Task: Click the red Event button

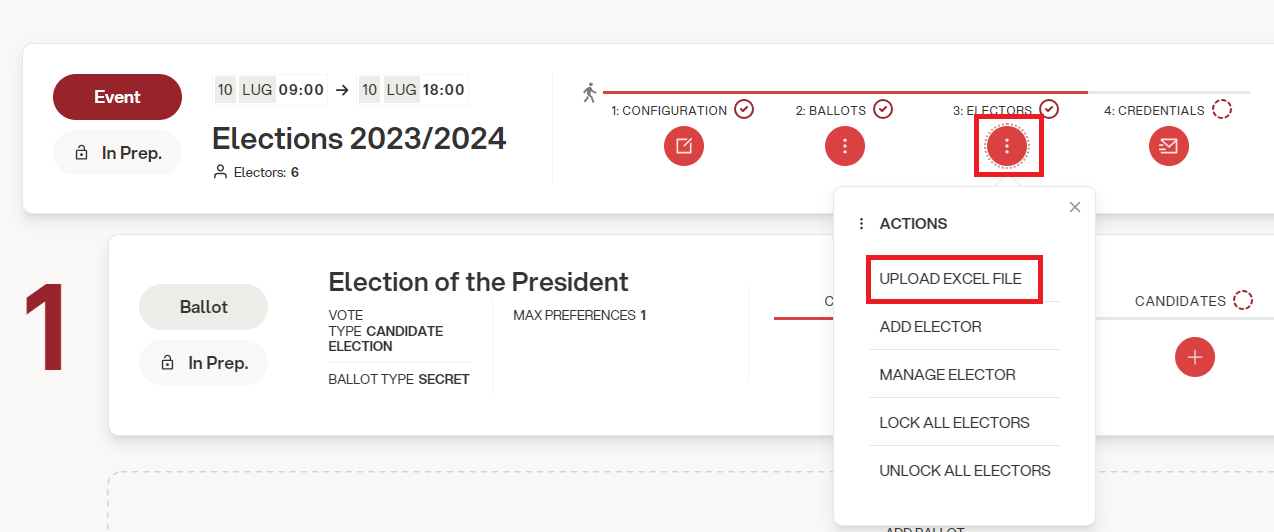Action: pos(117,97)
